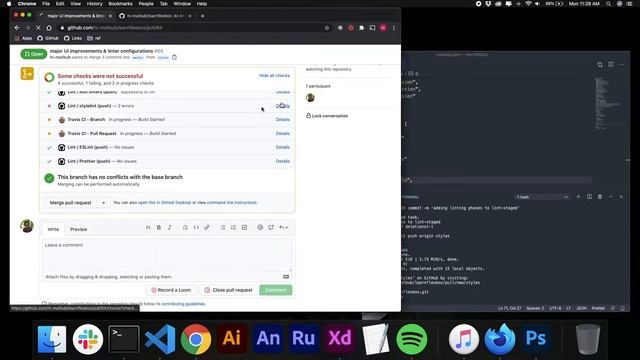
Task: Click Merge pull request button
Action: click(71, 203)
